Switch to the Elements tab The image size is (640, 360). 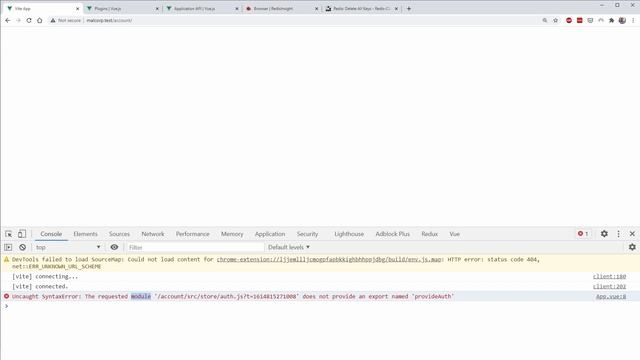click(85, 234)
